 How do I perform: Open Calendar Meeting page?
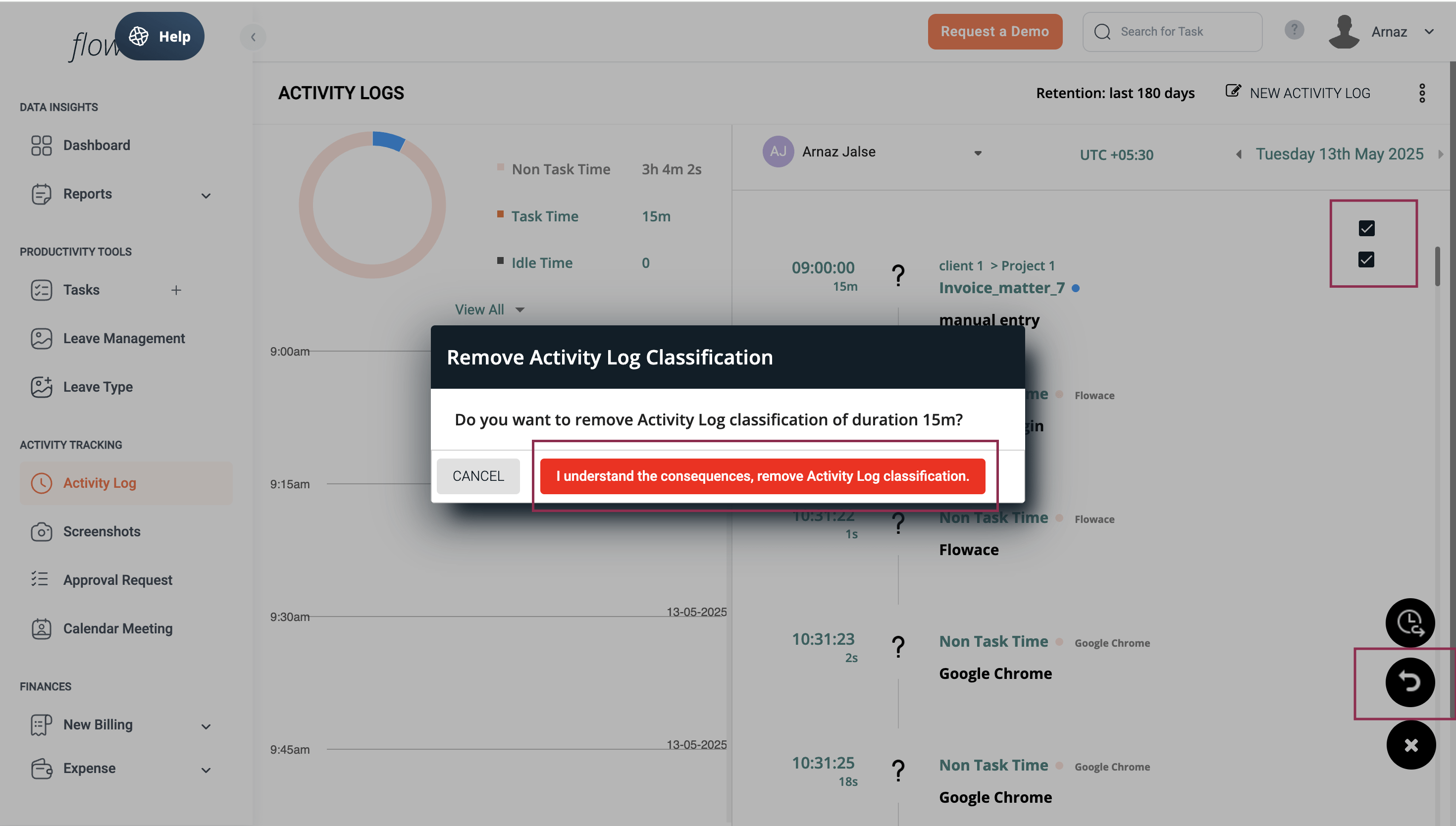(x=117, y=628)
